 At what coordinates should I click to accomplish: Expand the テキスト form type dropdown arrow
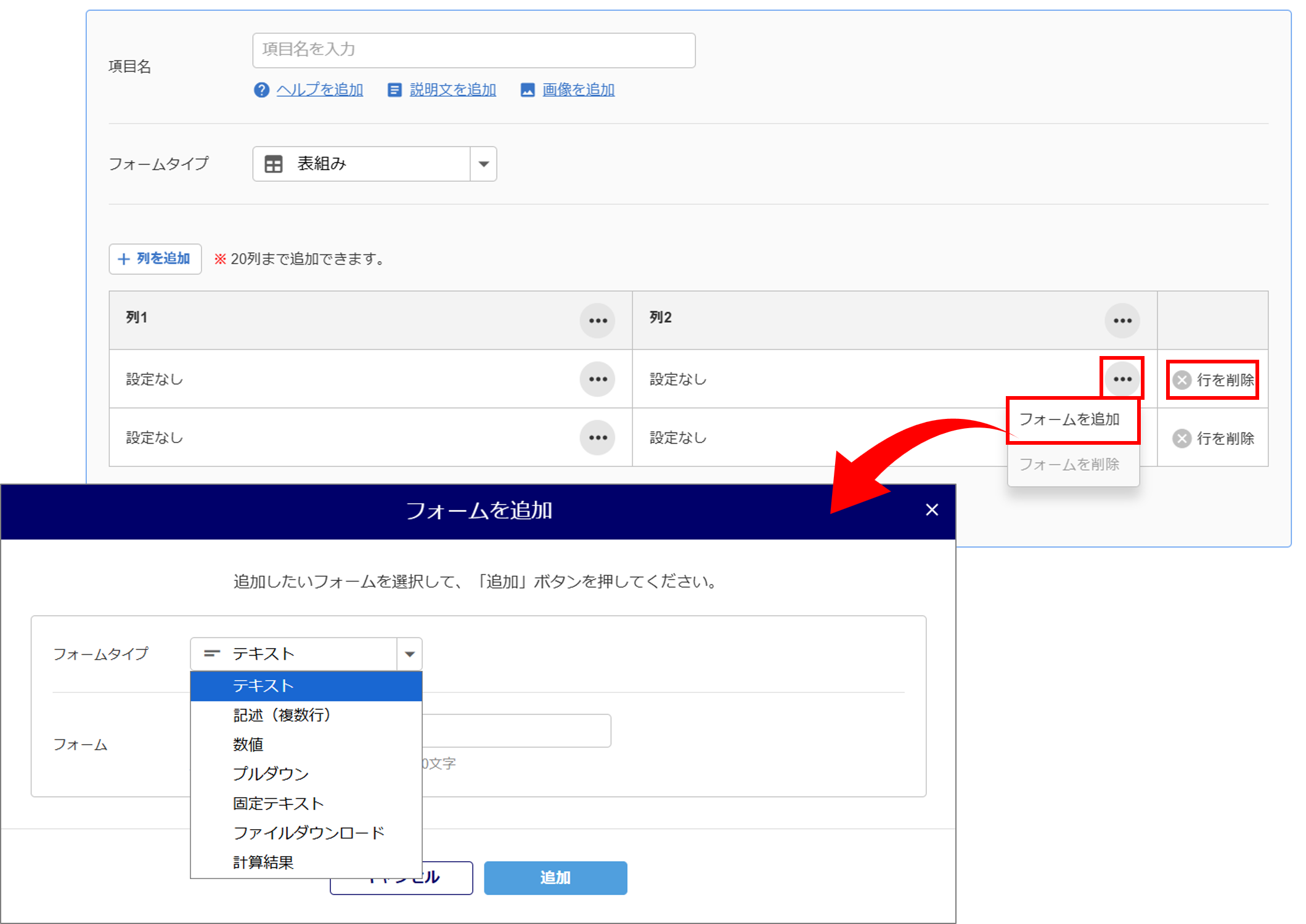pos(409,654)
